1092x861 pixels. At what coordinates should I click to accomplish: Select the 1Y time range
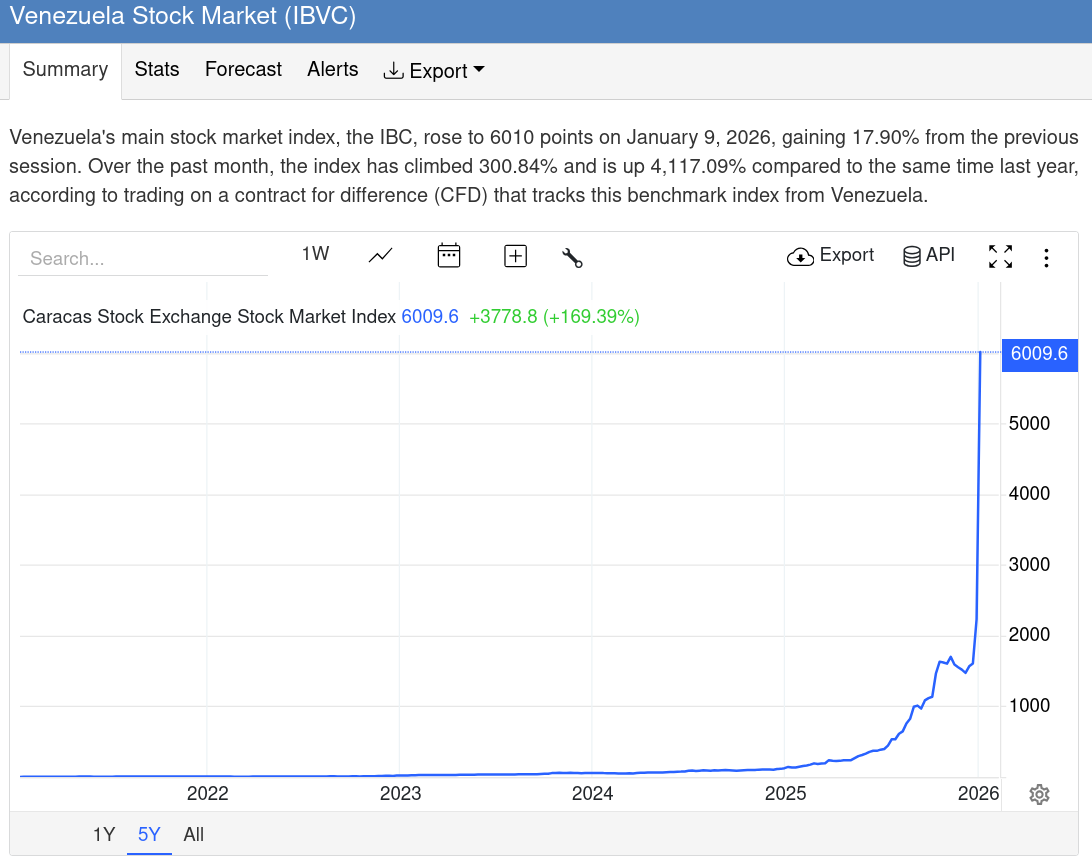tap(104, 834)
